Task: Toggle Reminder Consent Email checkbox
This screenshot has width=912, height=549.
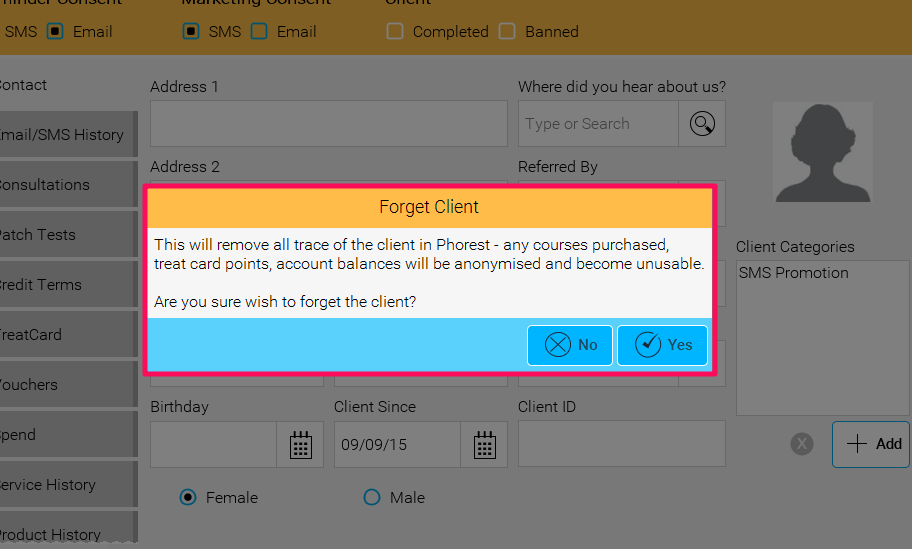Action: pos(55,31)
